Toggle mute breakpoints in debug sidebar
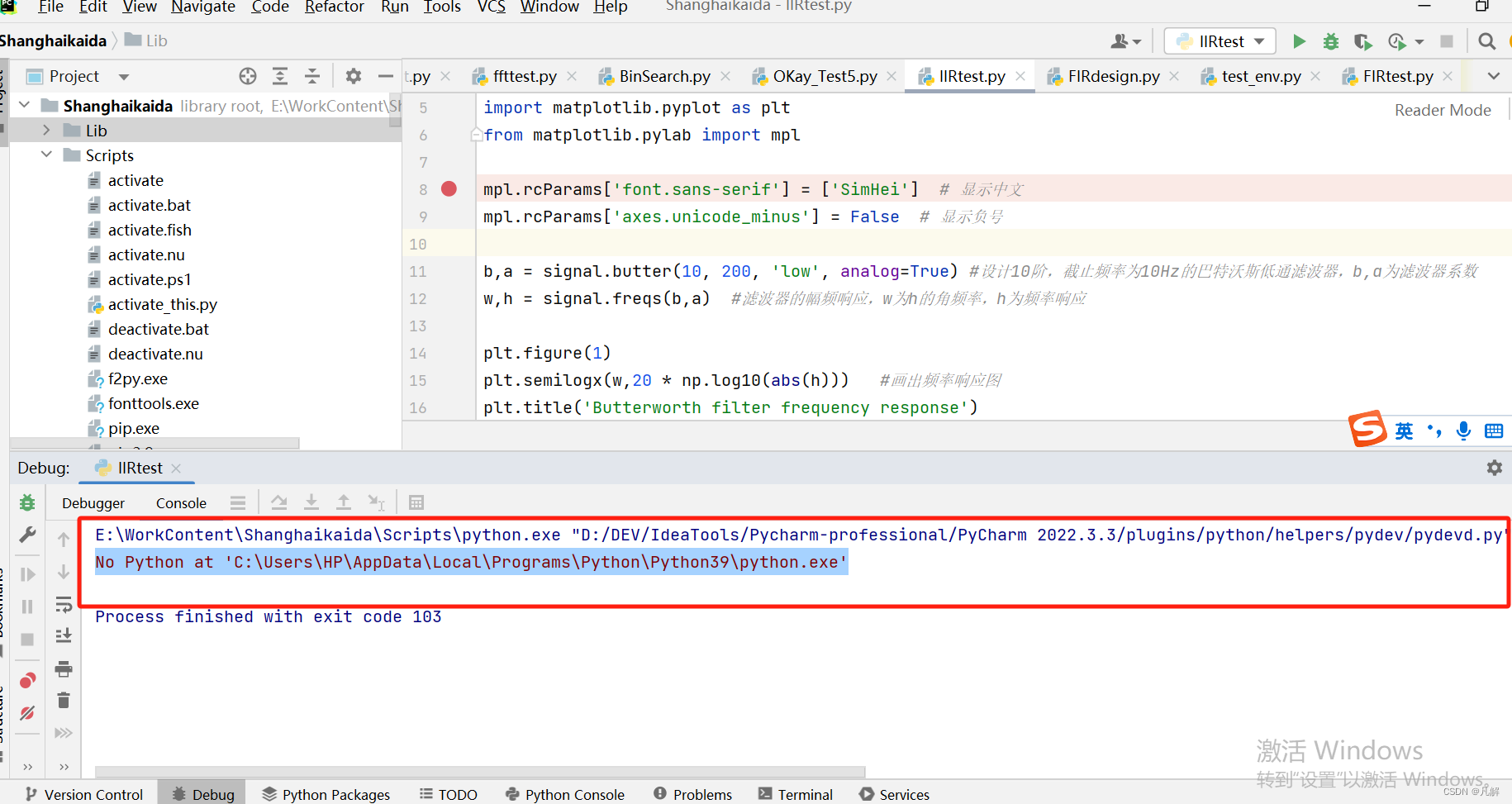 coord(27,712)
